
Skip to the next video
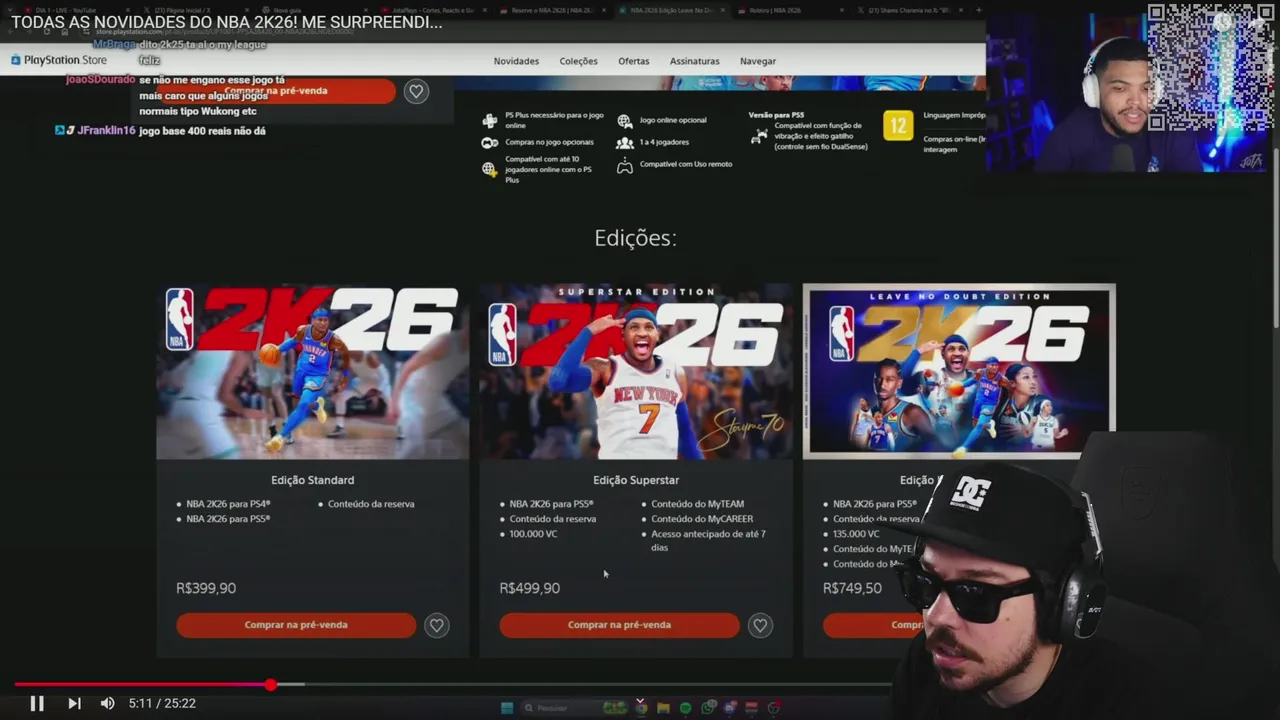coord(74,703)
